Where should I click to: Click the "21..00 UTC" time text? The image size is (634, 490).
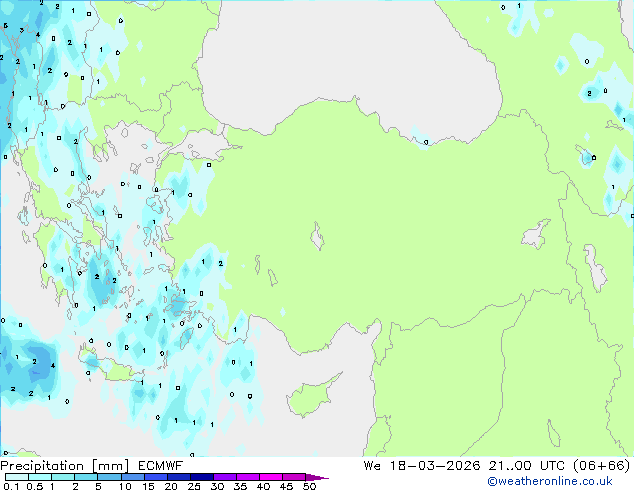(x=526, y=466)
